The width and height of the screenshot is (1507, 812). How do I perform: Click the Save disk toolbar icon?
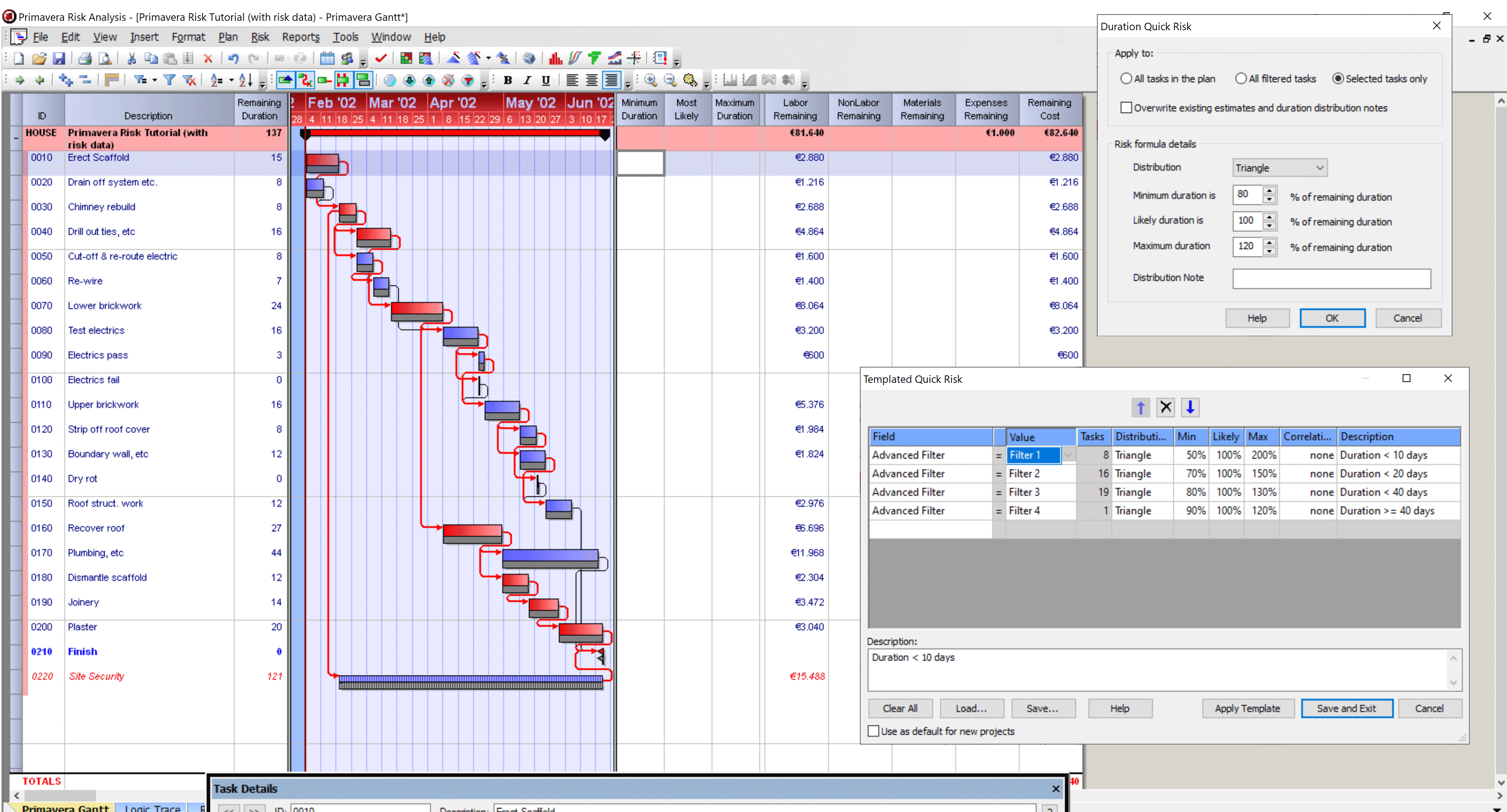pyautogui.click(x=58, y=58)
